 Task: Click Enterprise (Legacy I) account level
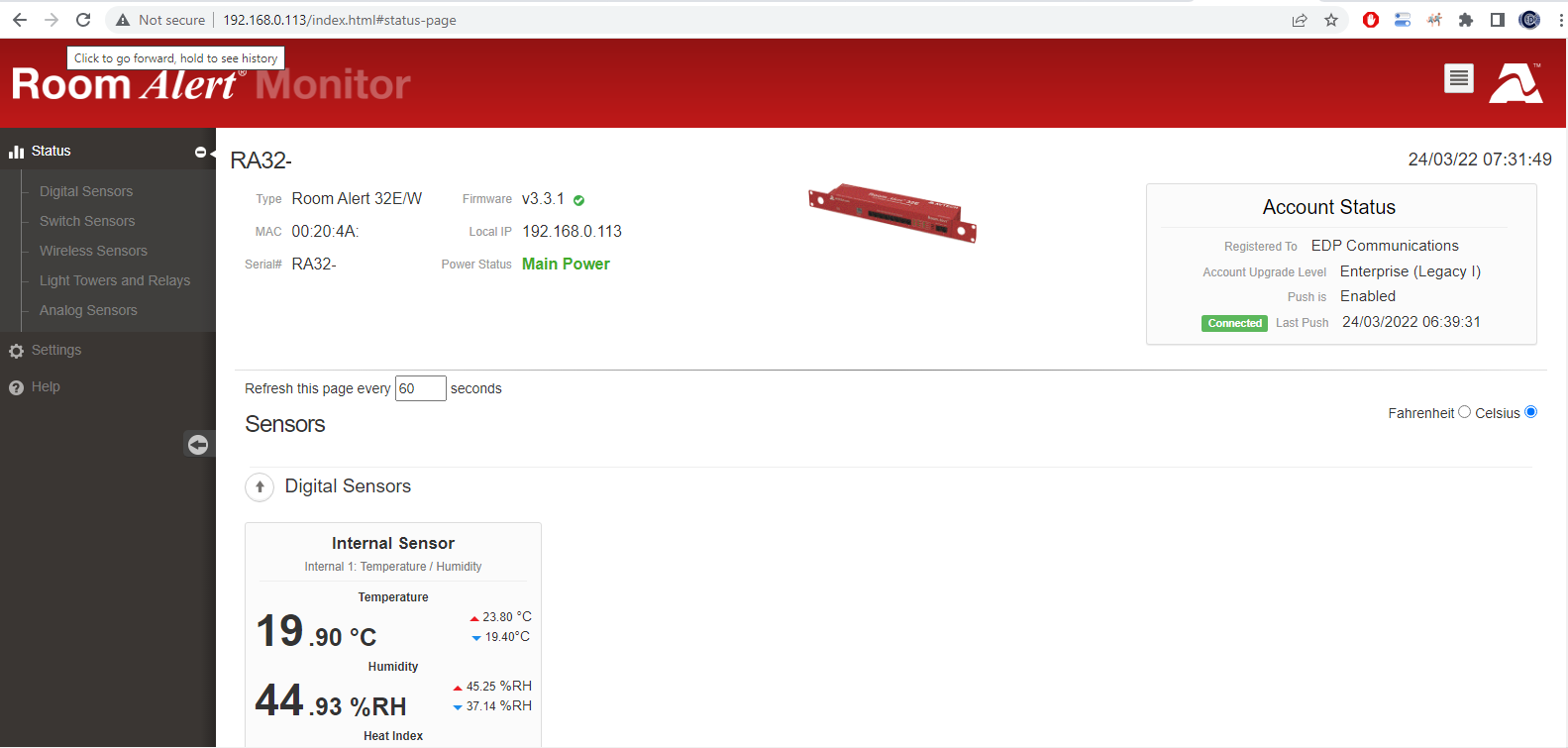(x=1411, y=271)
